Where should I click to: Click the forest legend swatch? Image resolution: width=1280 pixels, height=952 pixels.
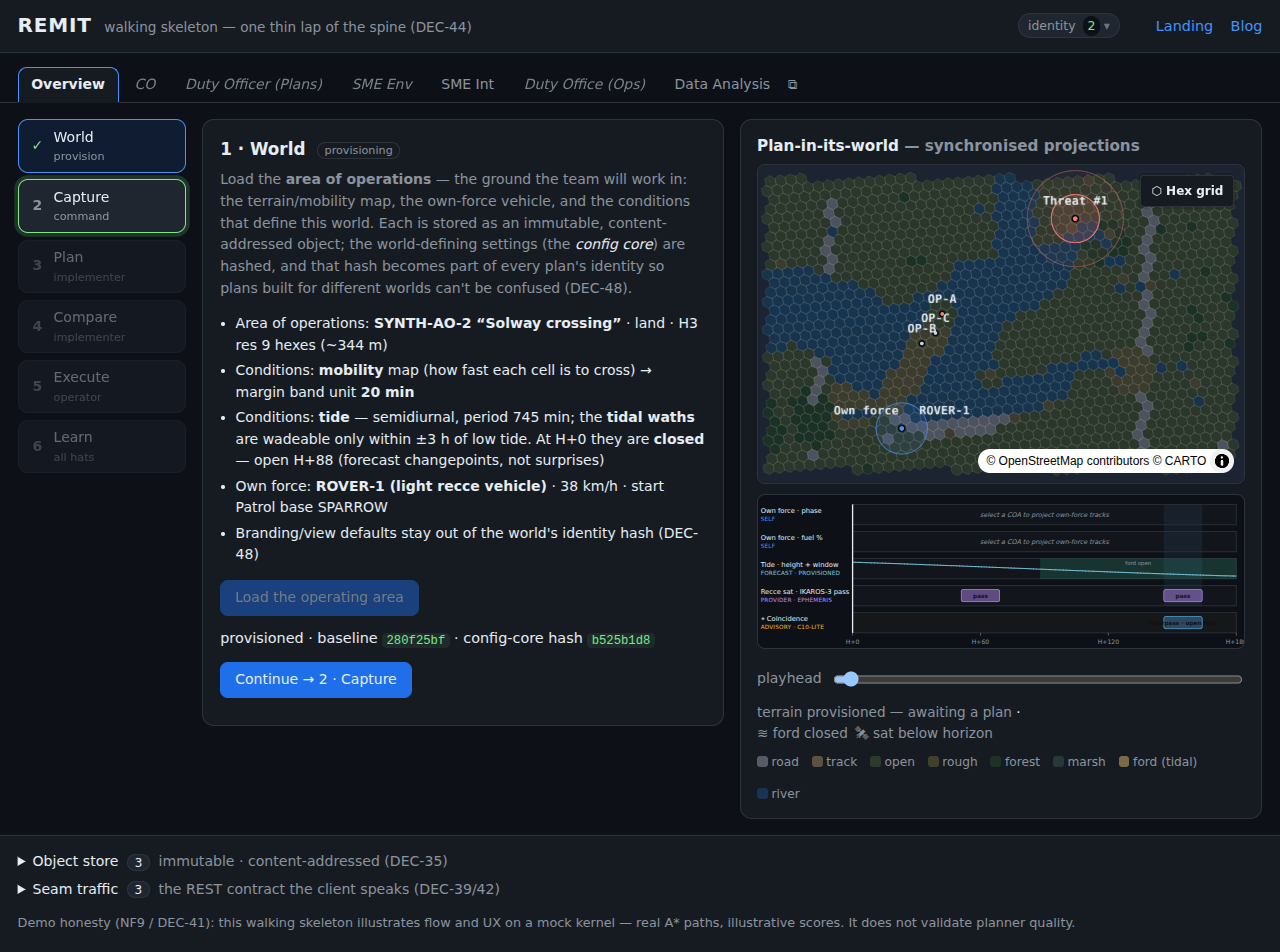996,762
